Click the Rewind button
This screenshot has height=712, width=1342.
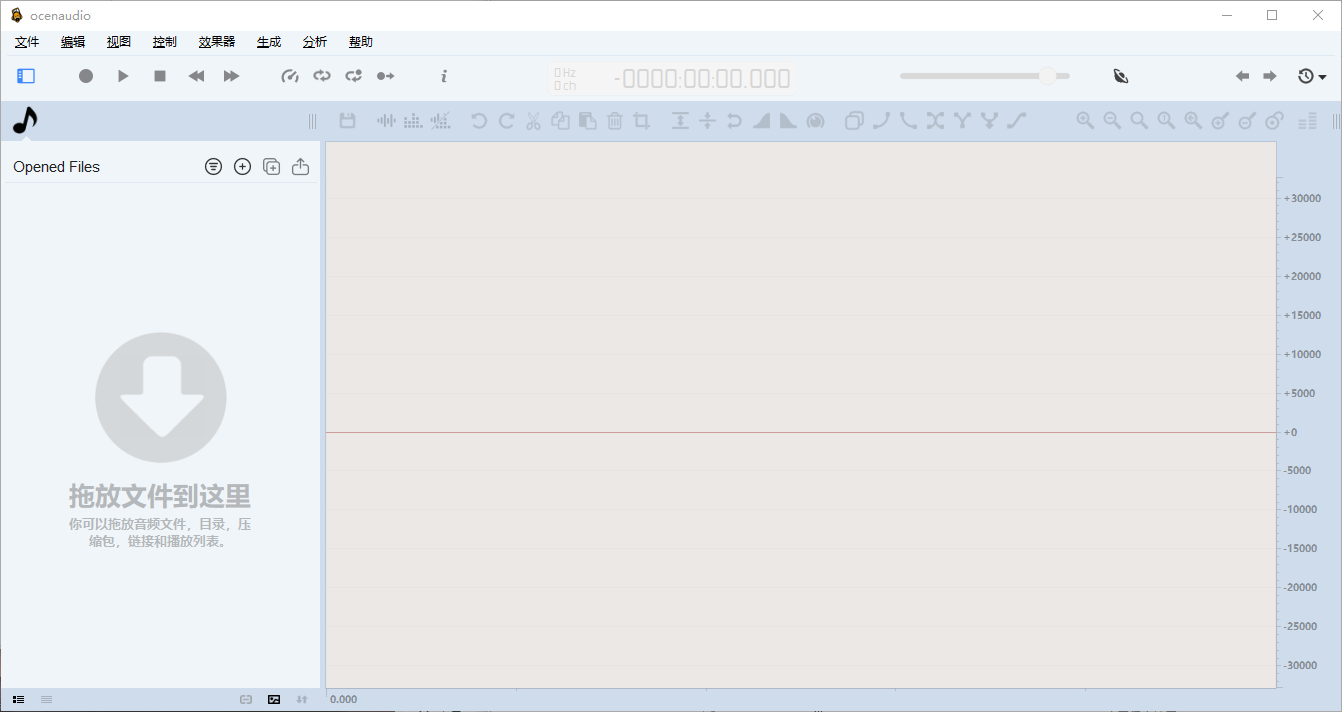tap(197, 76)
